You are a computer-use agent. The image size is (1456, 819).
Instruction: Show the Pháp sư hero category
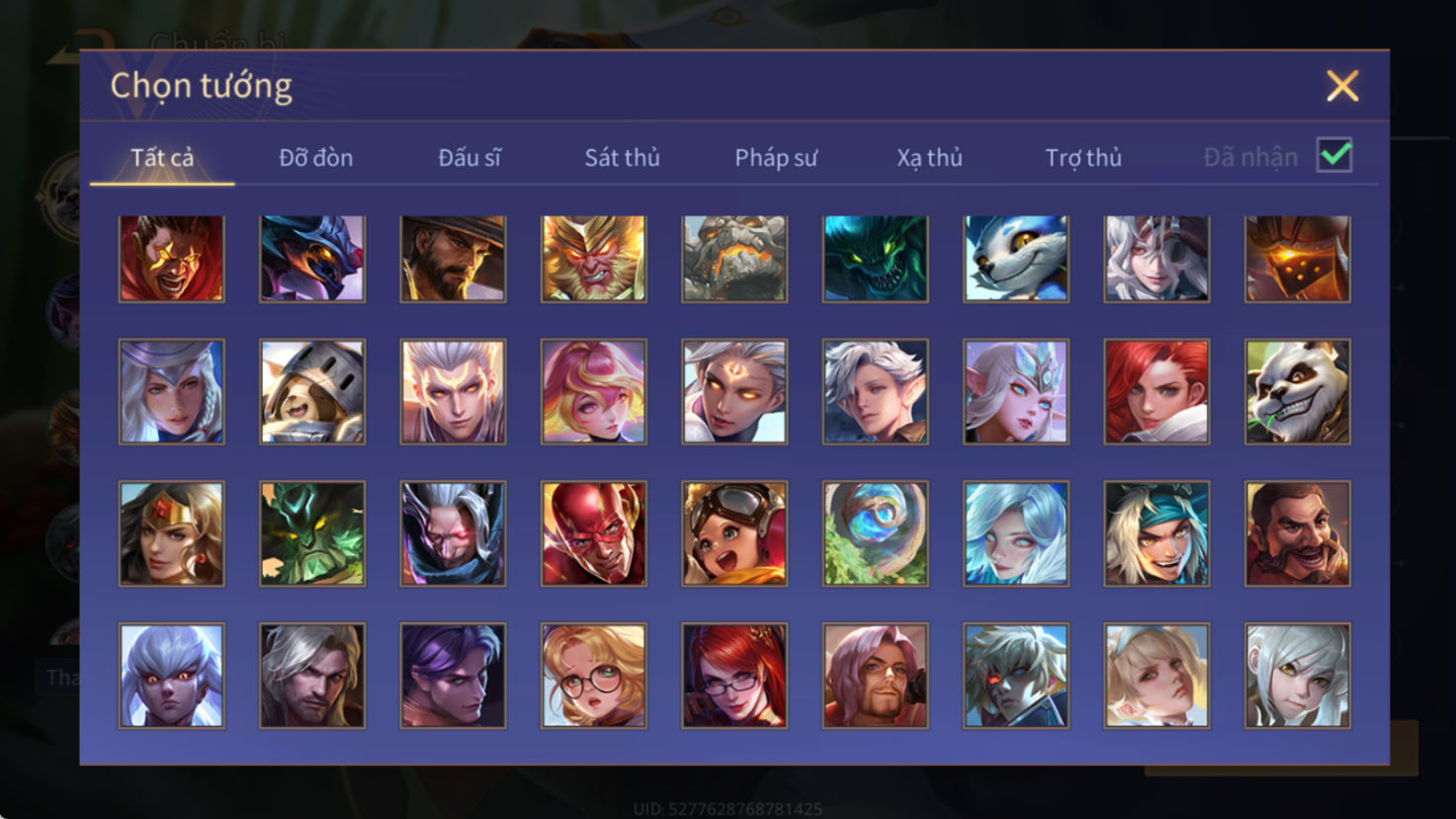(x=776, y=157)
